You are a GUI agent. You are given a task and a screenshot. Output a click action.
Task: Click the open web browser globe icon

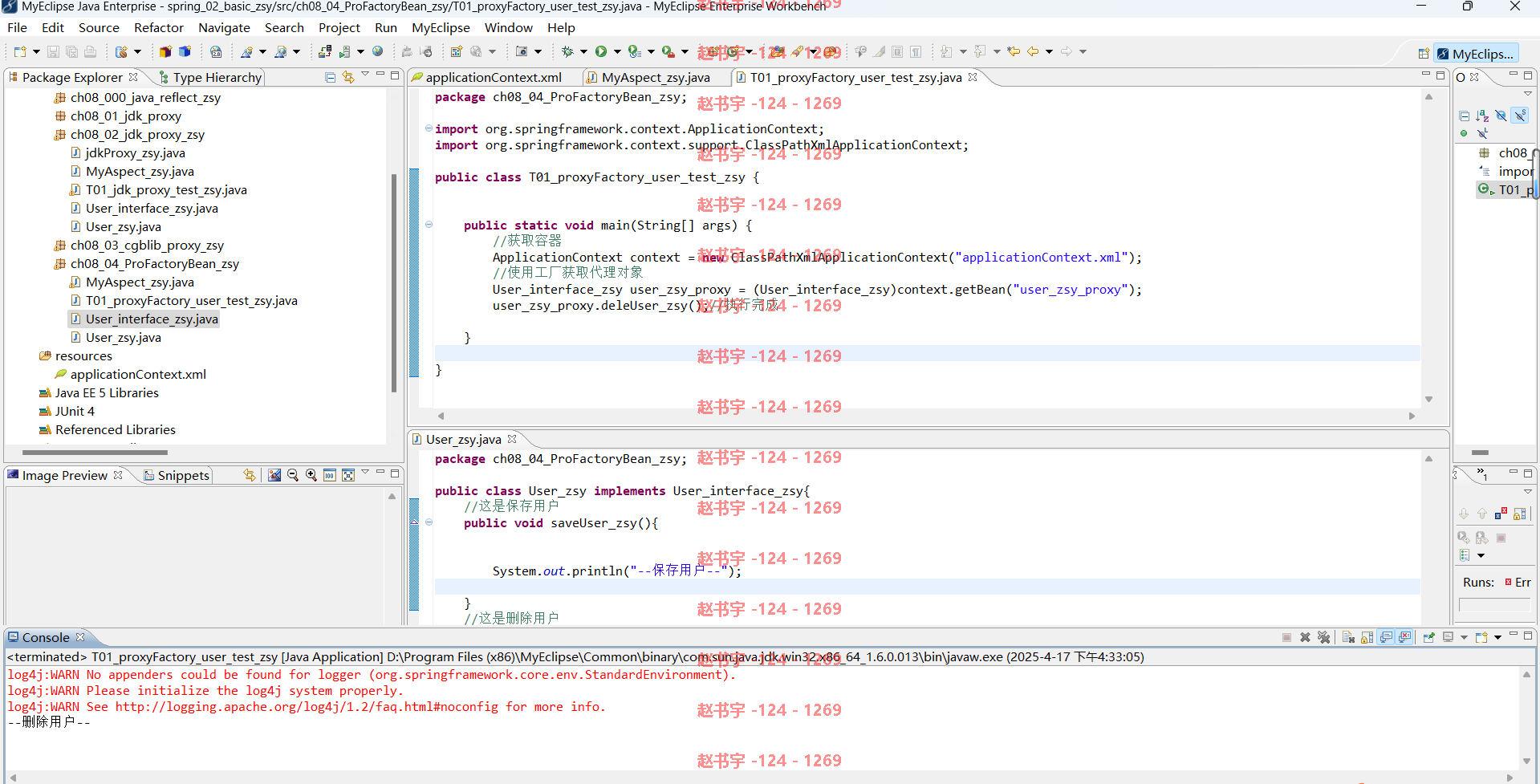[377, 51]
